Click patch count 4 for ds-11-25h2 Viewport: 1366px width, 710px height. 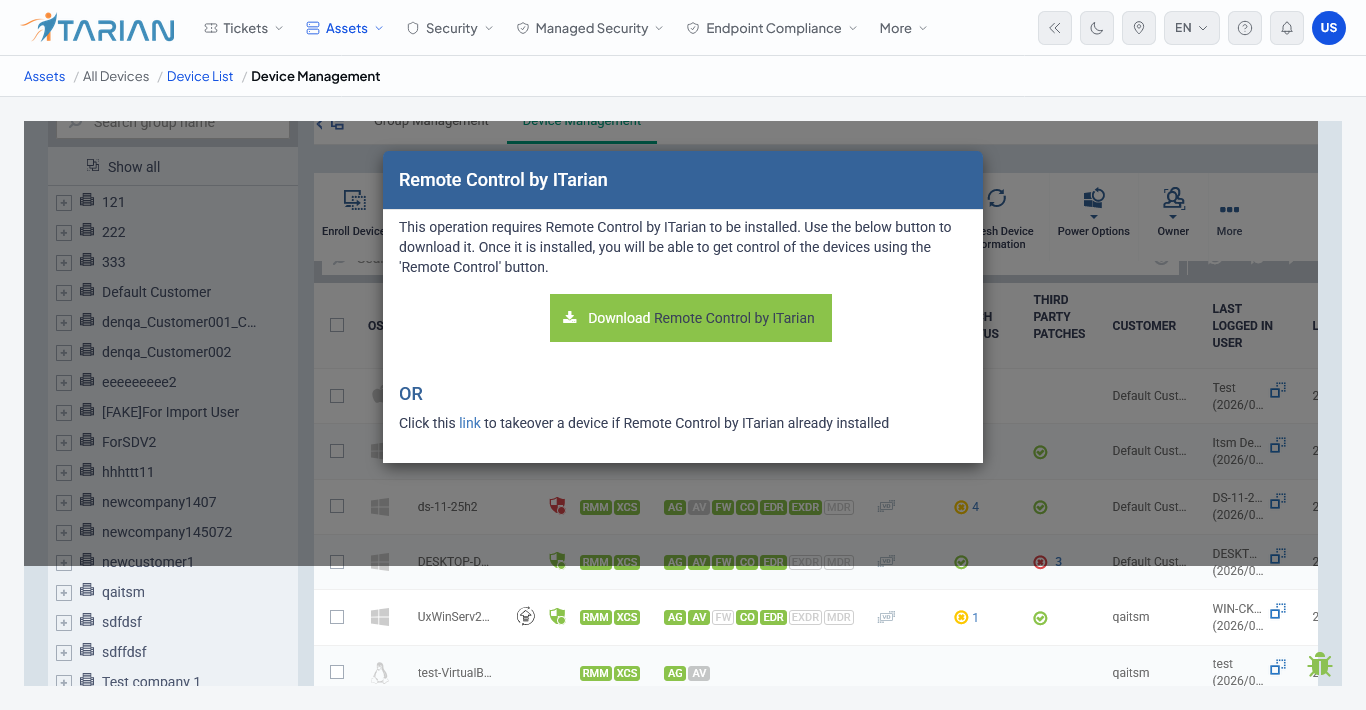tap(975, 507)
